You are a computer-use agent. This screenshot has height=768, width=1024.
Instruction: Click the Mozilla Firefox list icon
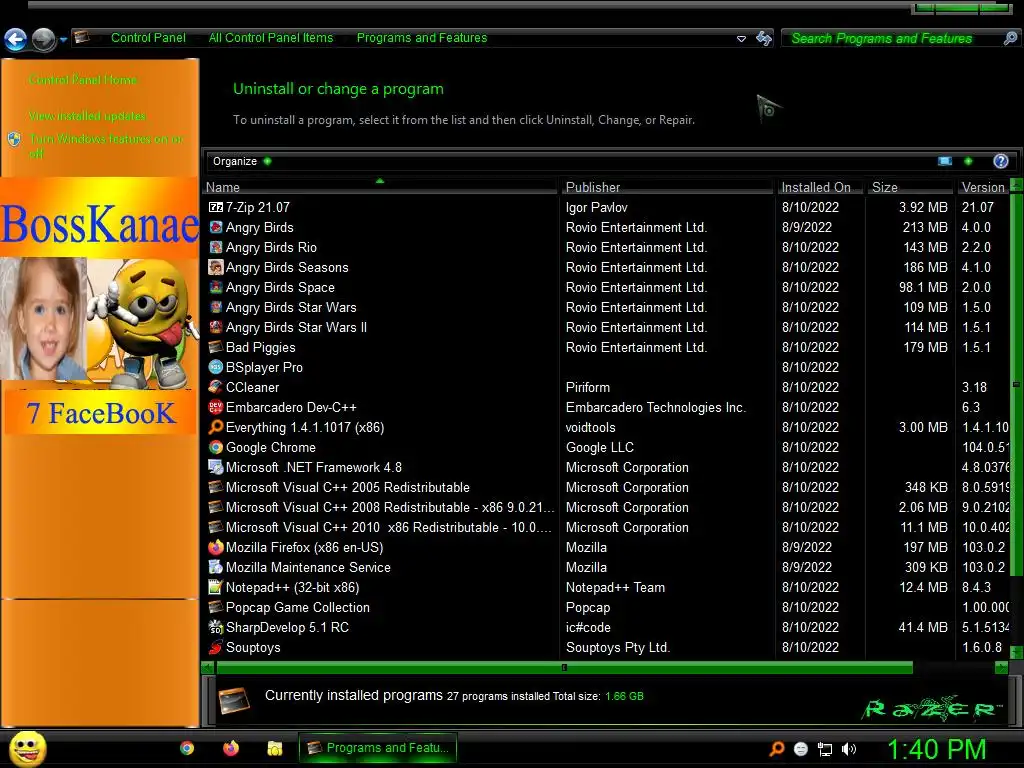coord(216,547)
